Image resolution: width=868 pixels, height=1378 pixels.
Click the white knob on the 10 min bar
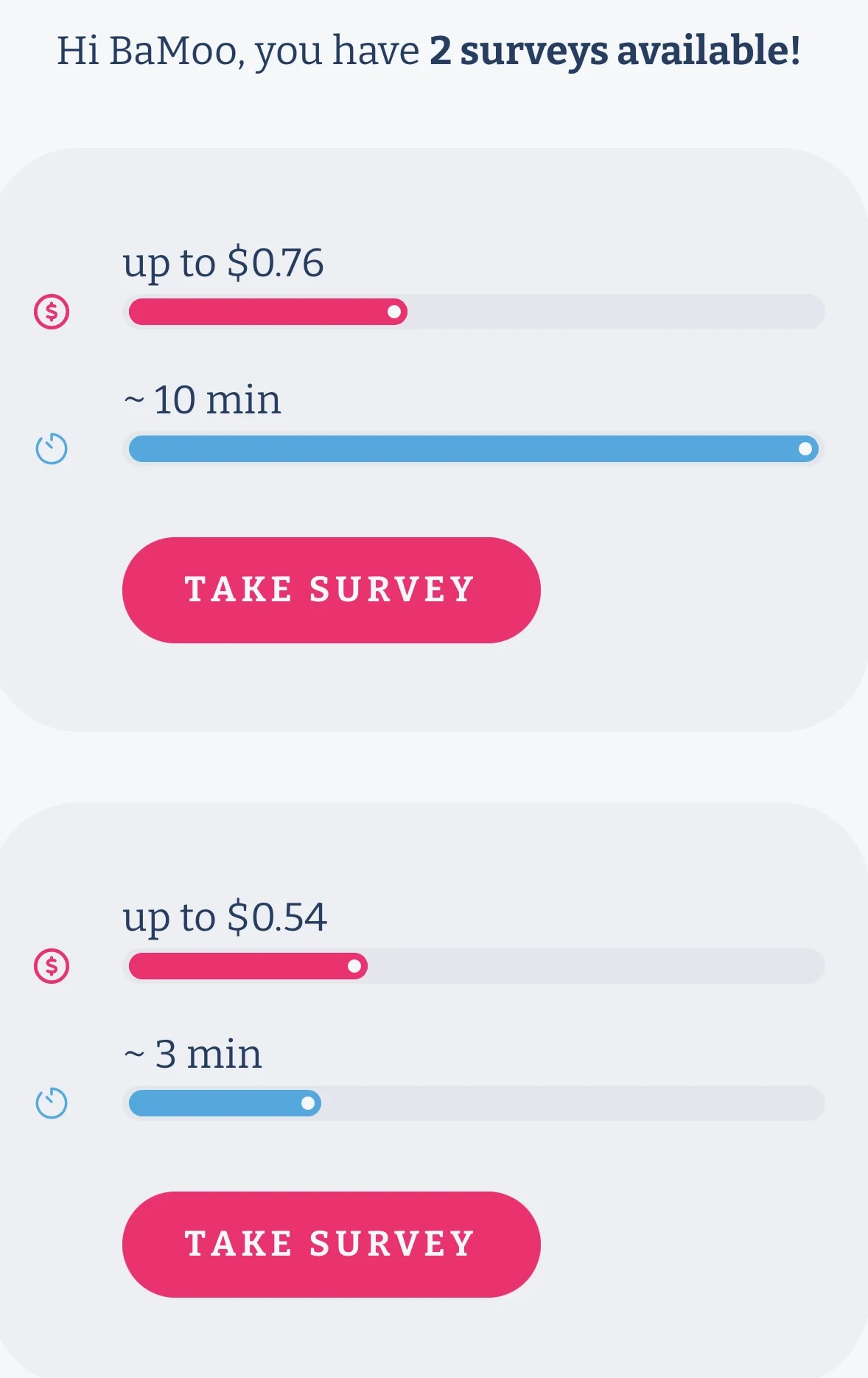pos(805,449)
